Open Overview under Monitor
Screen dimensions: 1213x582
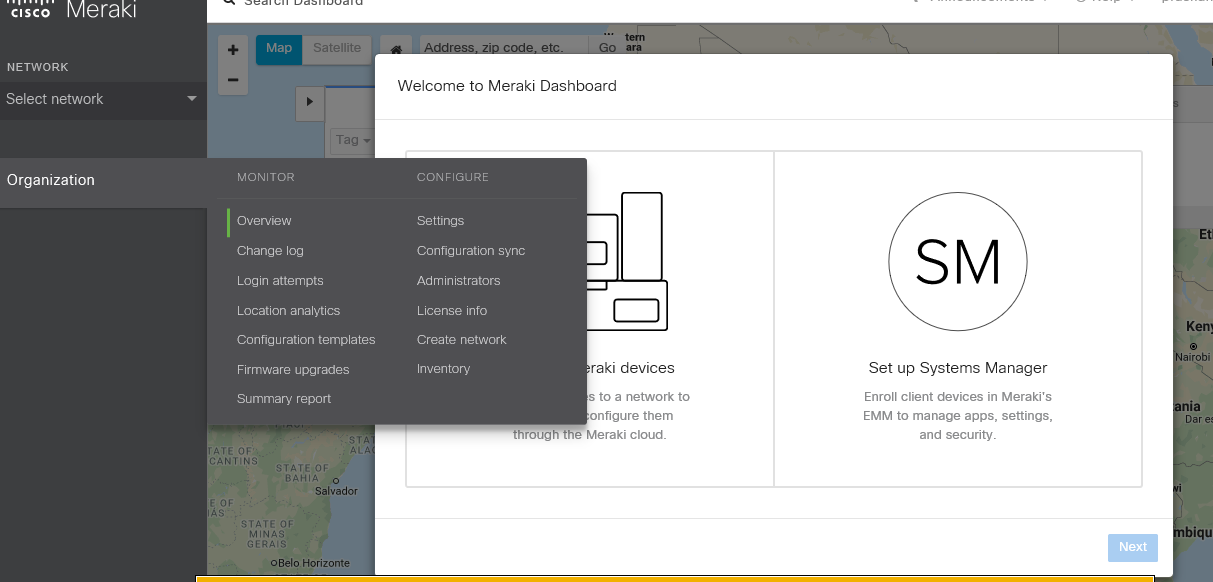[264, 220]
